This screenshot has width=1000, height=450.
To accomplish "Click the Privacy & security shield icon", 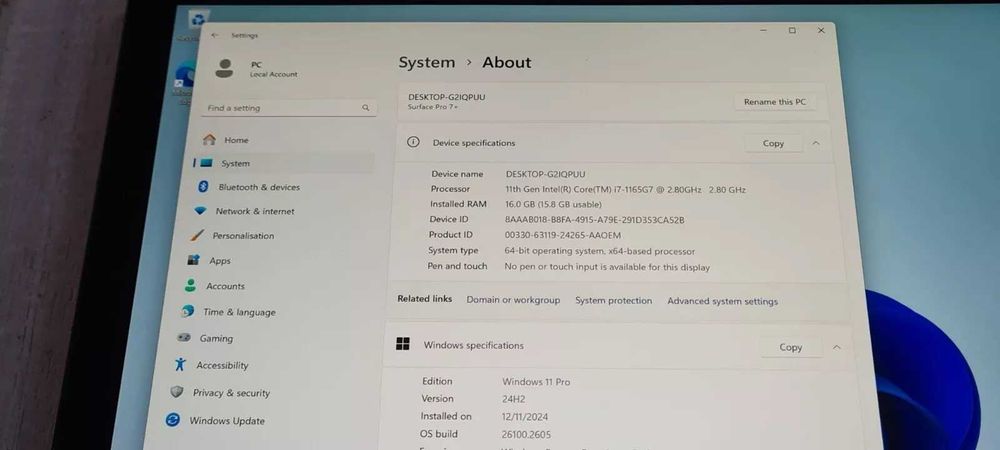I will click(177, 392).
